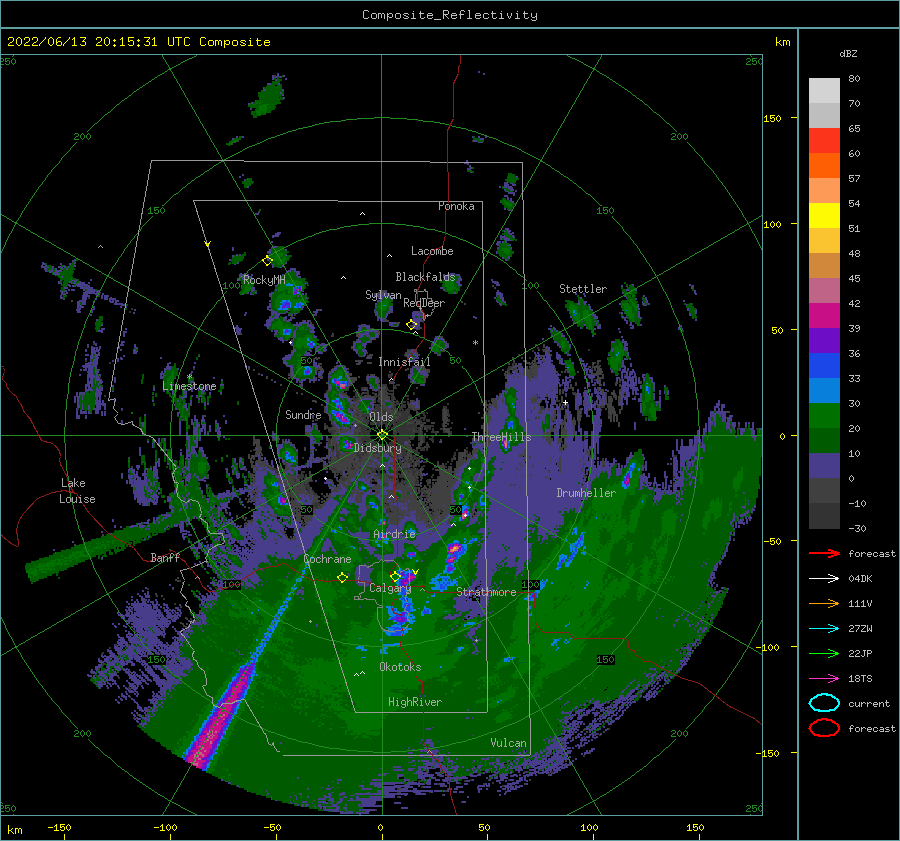900x841 pixels.
Task: Click the Didsbury town label
Action: click(x=378, y=448)
